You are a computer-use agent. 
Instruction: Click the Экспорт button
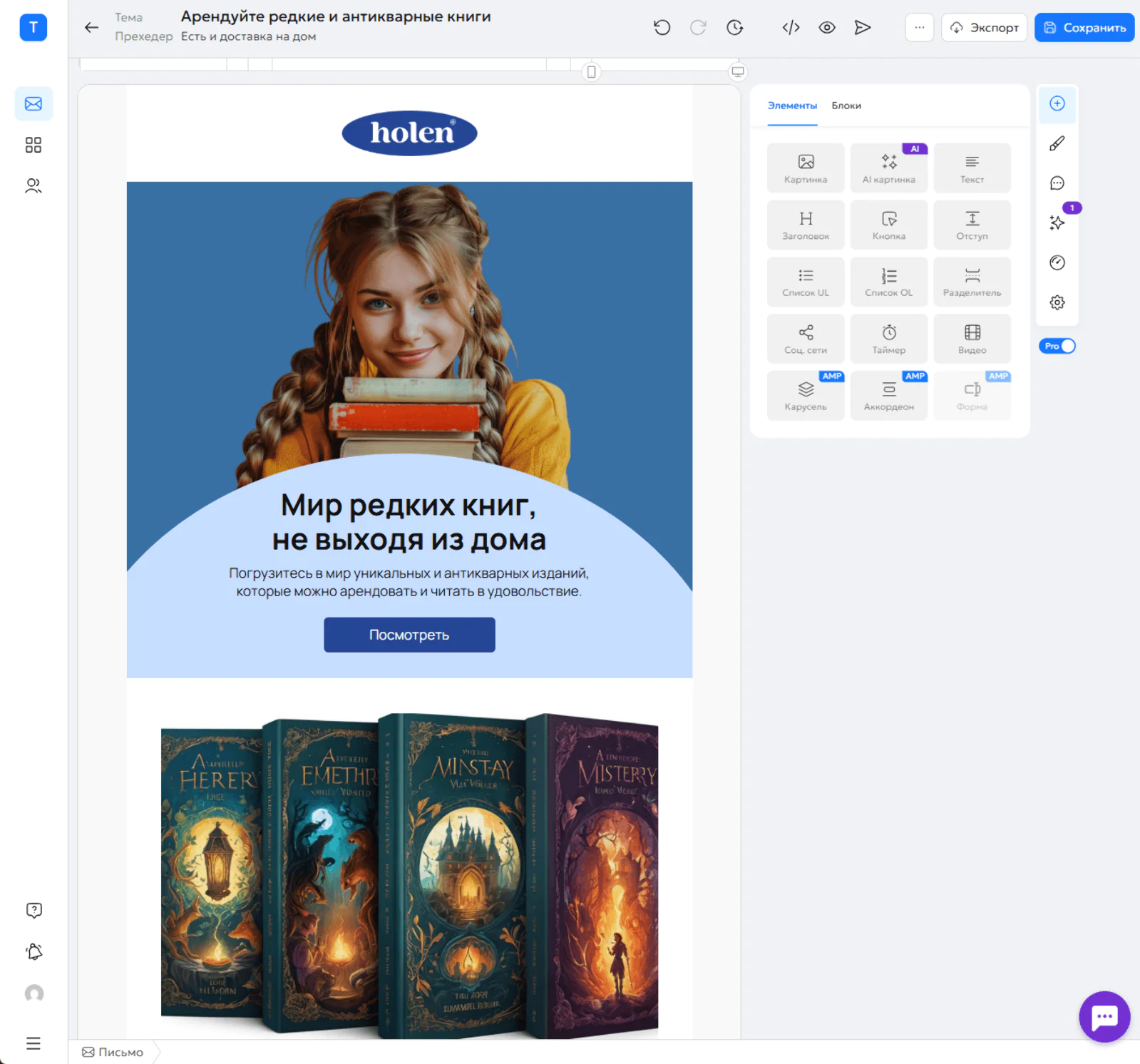(x=985, y=28)
